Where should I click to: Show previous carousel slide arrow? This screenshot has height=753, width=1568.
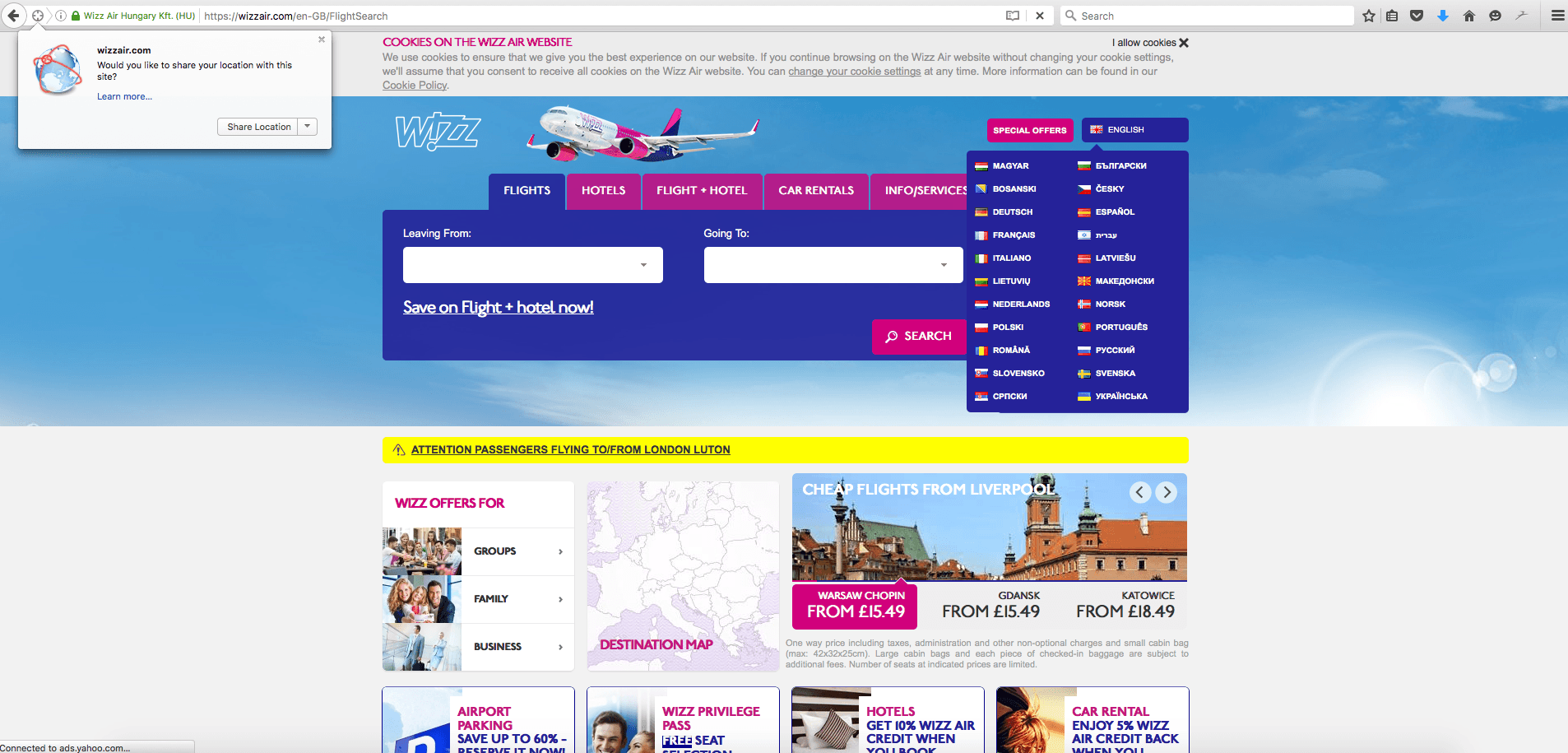pos(1139,492)
